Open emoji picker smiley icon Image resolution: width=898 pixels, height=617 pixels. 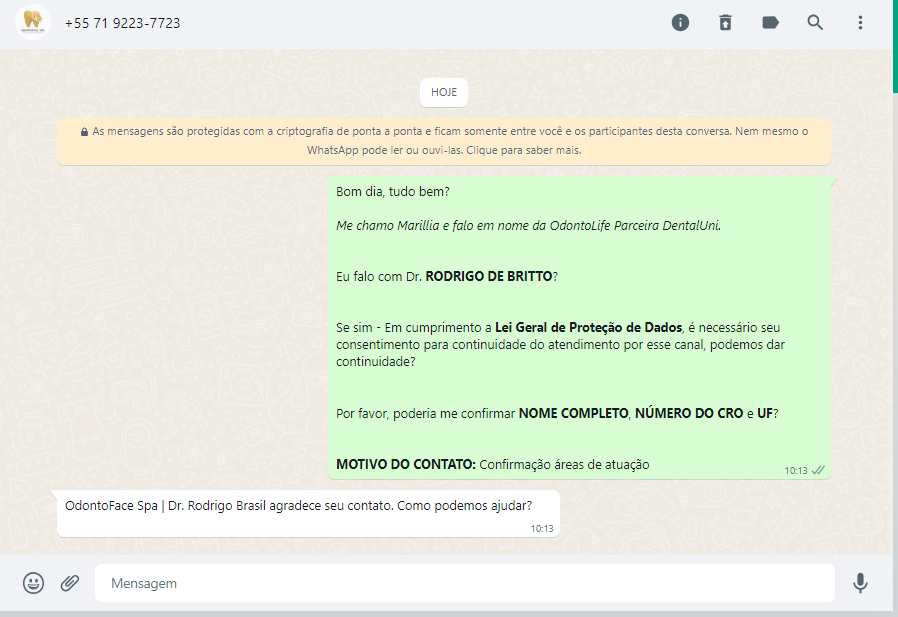click(x=33, y=583)
